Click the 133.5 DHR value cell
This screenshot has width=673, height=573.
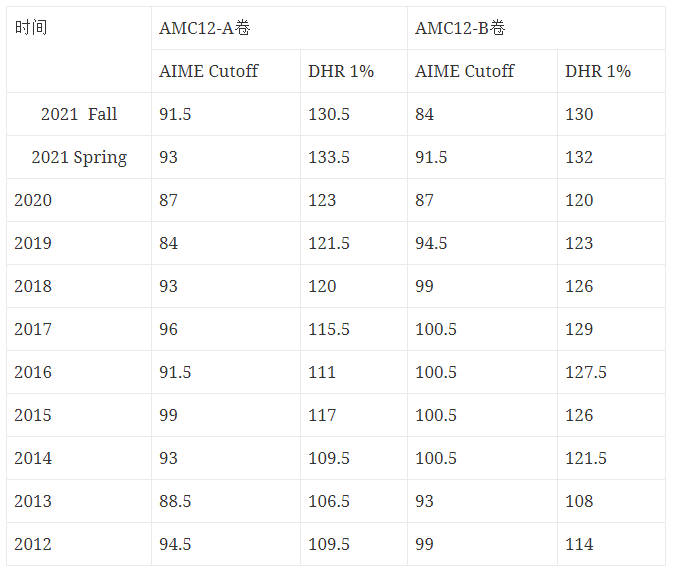click(354, 157)
